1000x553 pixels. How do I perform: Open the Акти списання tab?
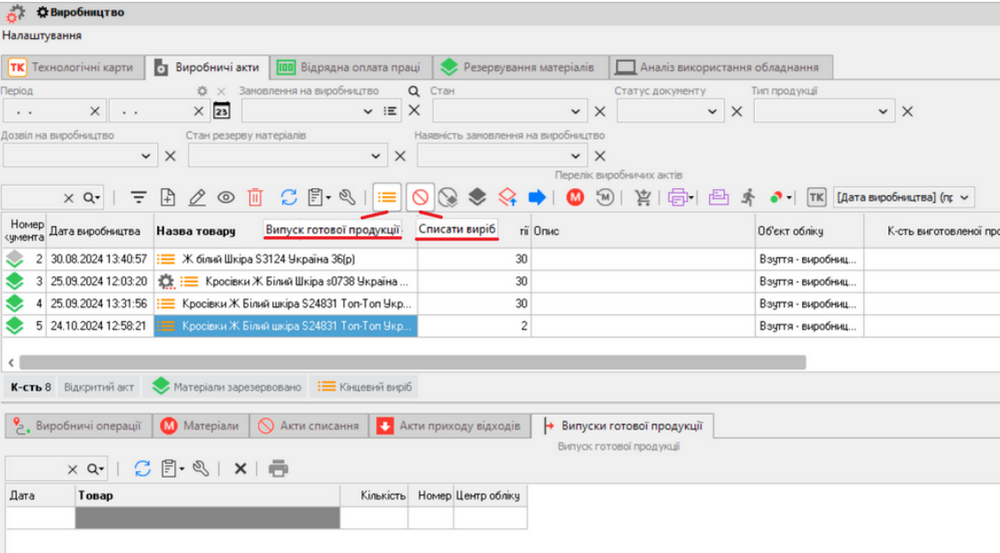pos(308,426)
